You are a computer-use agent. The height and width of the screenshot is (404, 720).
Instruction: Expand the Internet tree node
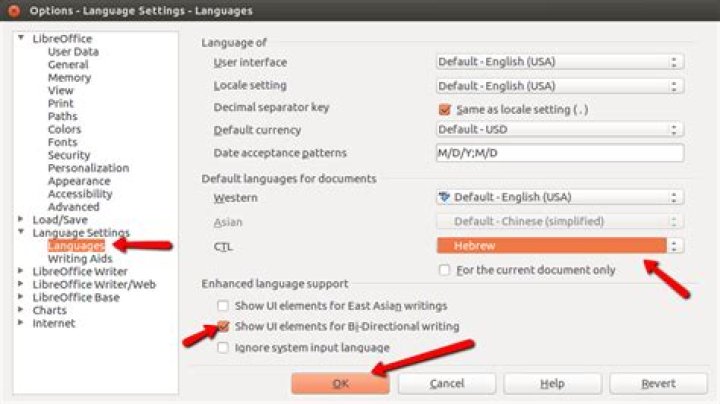click(21, 323)
